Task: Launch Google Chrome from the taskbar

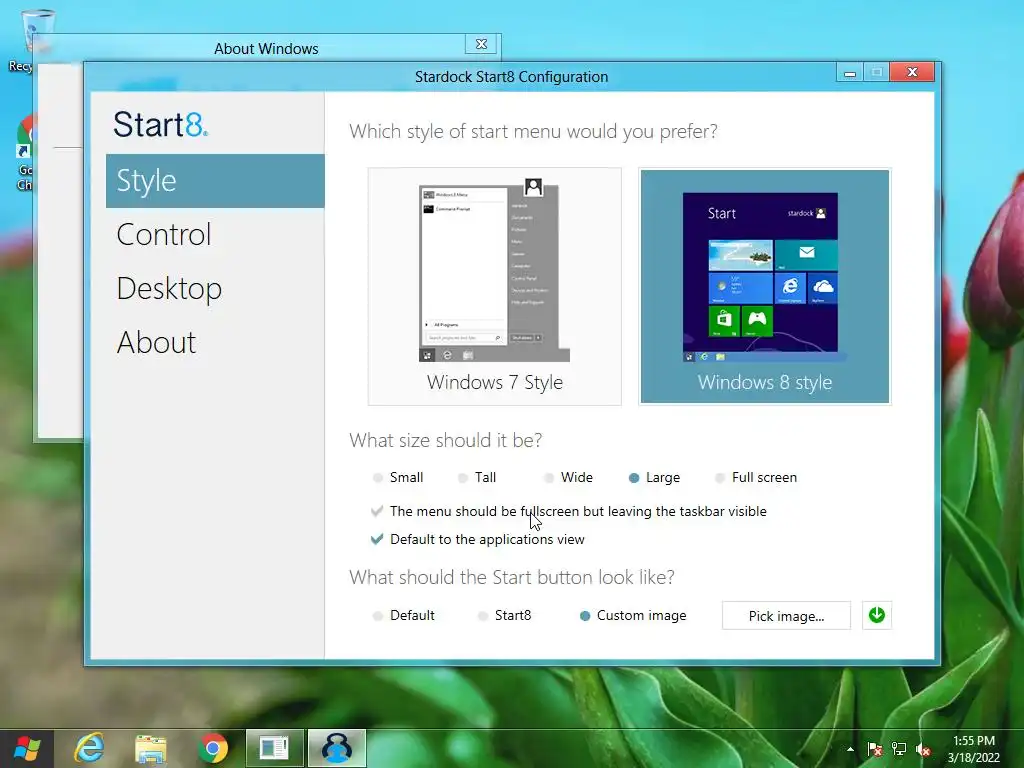Action: click(x=213, y=748)
